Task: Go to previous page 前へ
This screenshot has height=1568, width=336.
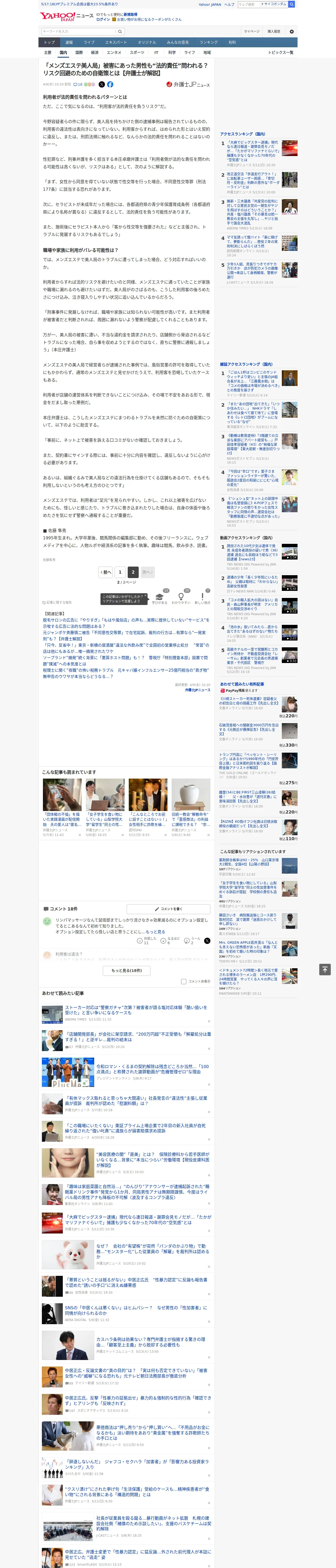Action: 105,572
